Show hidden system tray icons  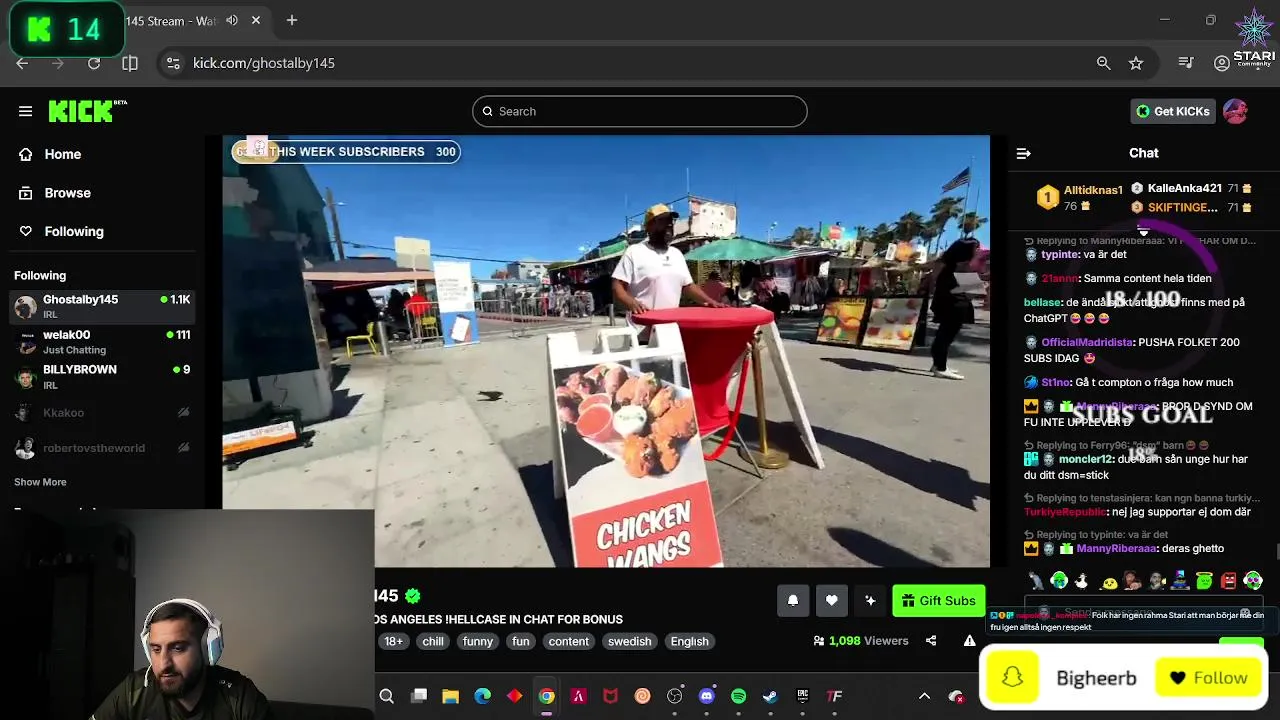(924, 696)
